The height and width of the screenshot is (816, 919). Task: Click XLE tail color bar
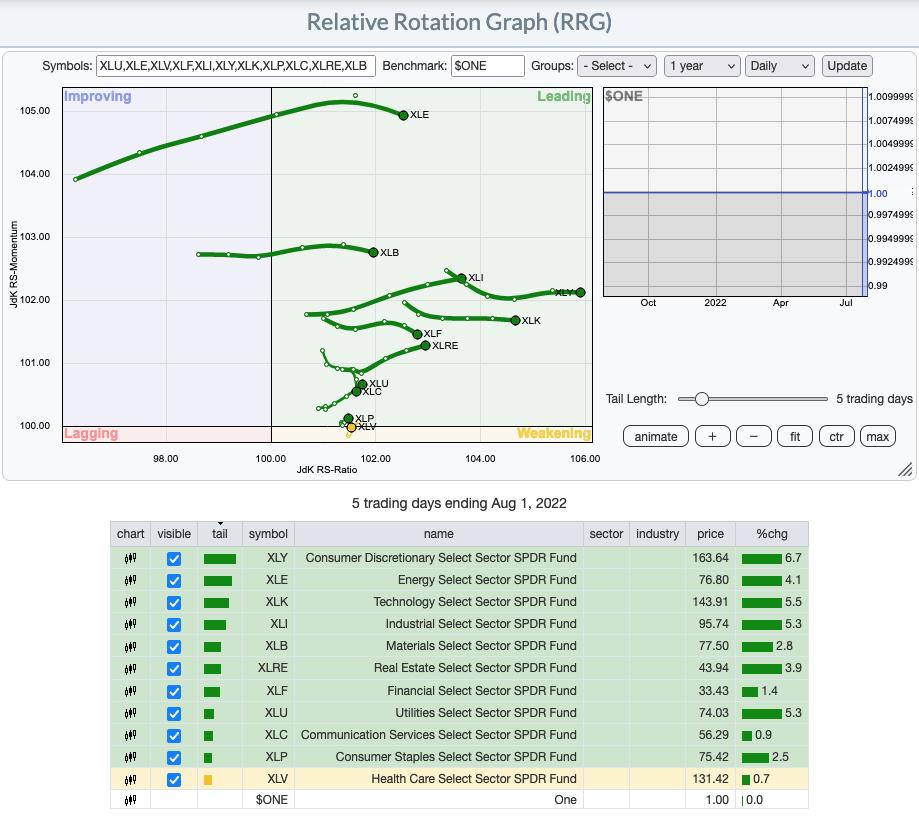click(x=218, y=581)
